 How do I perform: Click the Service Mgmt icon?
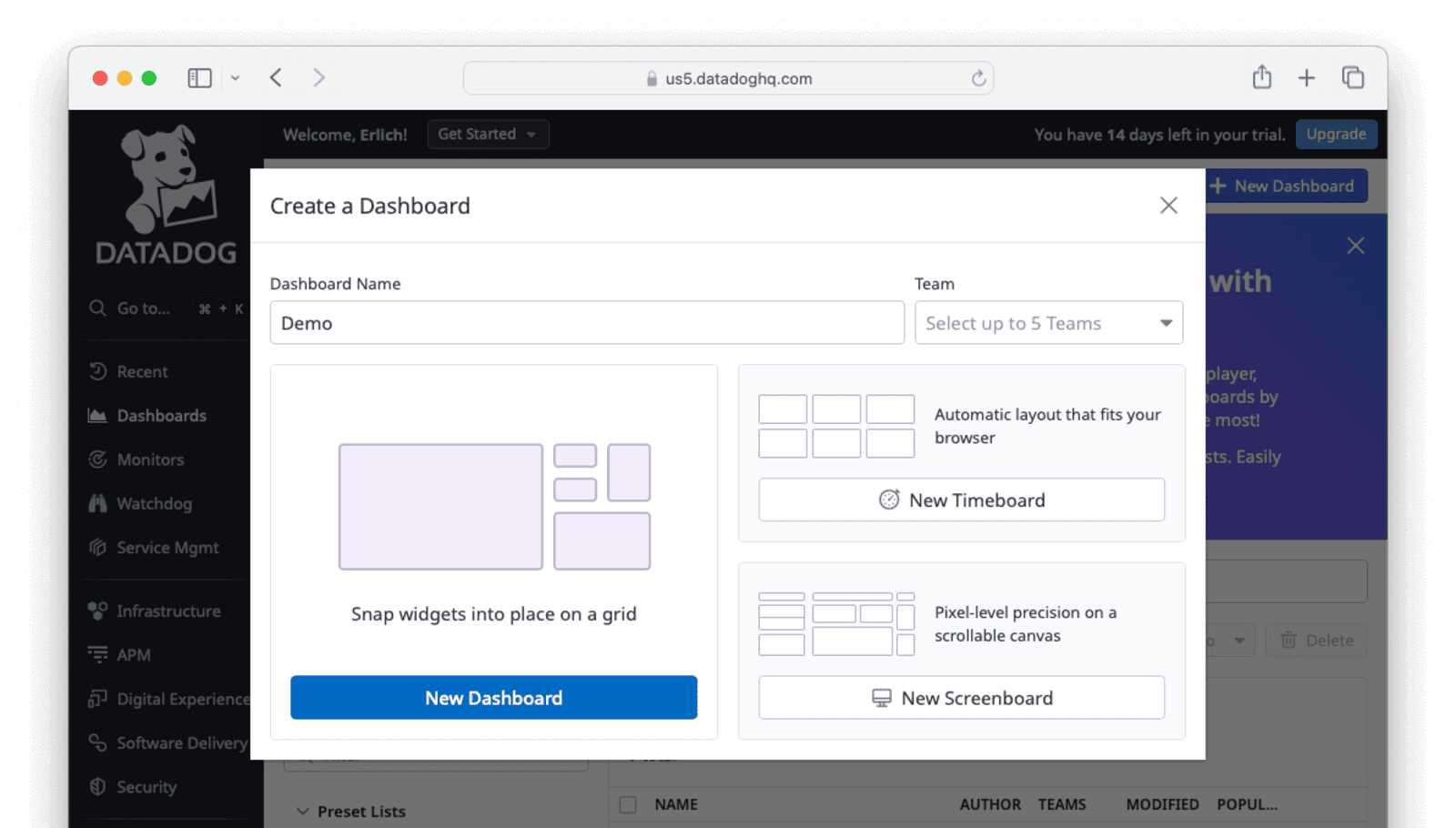[97, 548]
